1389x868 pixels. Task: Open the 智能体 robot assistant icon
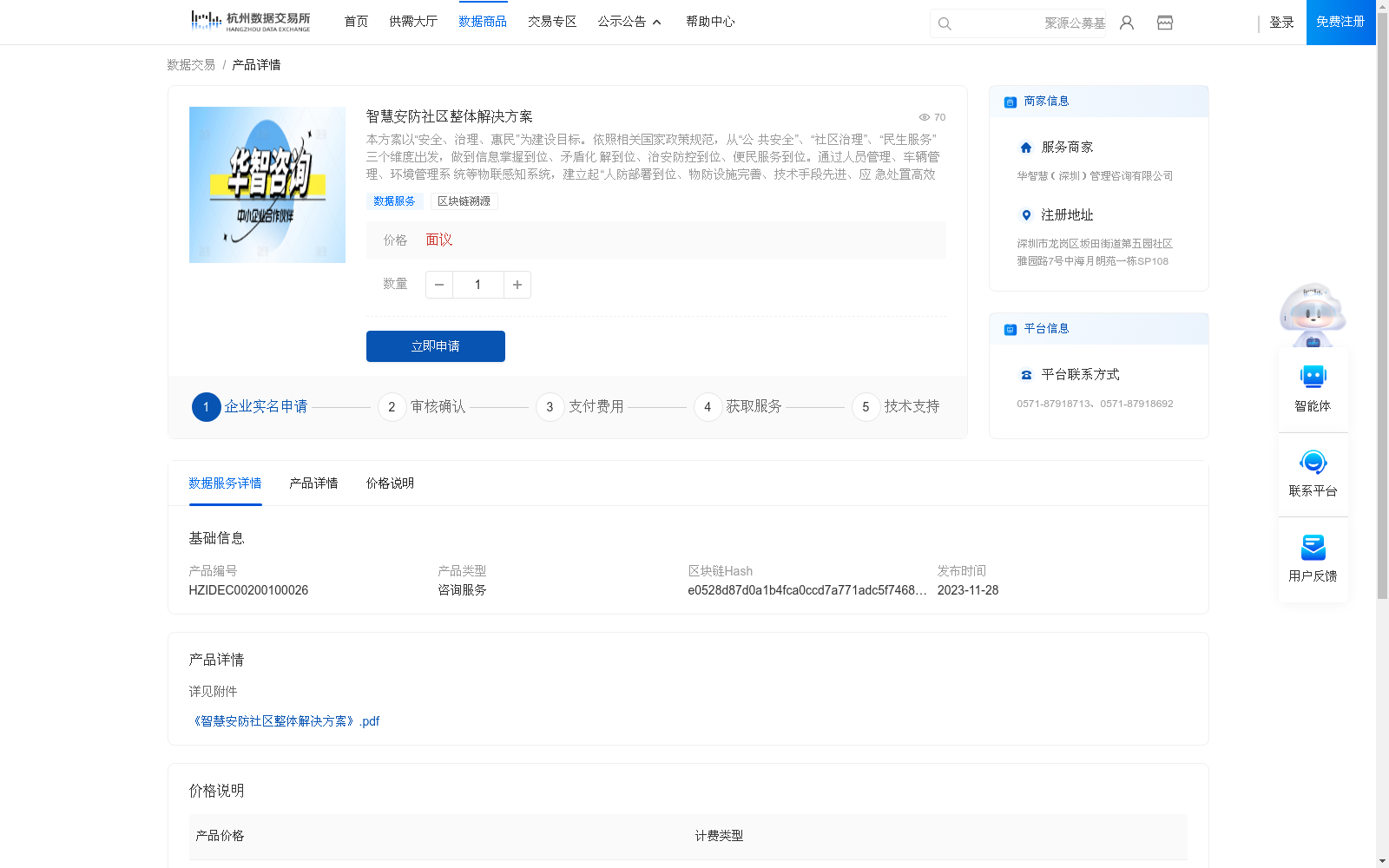[1313, 377]
